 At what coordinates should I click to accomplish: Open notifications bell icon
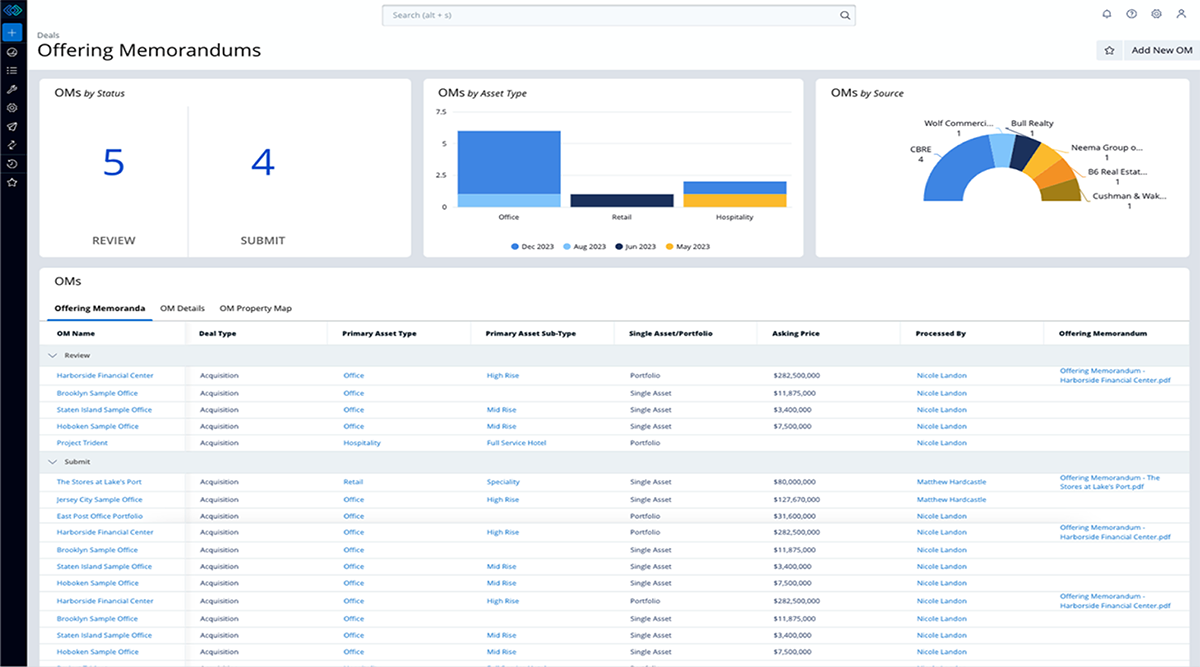pyautogui.click(x=1106, y=14)
